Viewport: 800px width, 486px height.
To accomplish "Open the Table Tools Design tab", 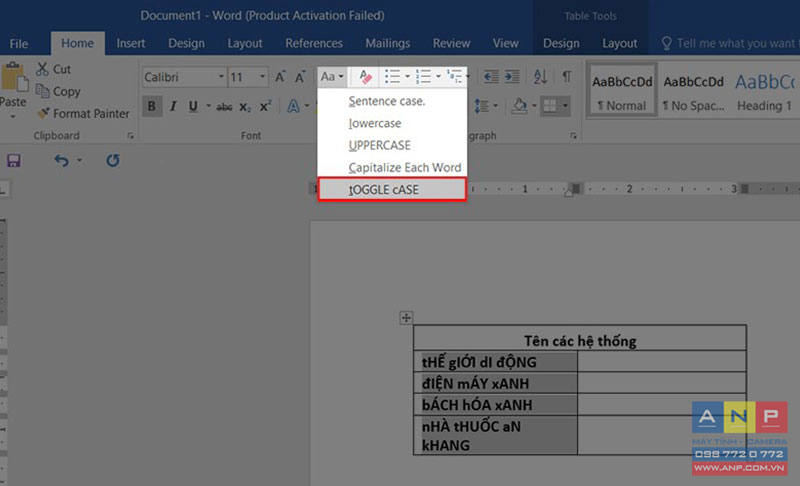I will [x=561, y=43].
